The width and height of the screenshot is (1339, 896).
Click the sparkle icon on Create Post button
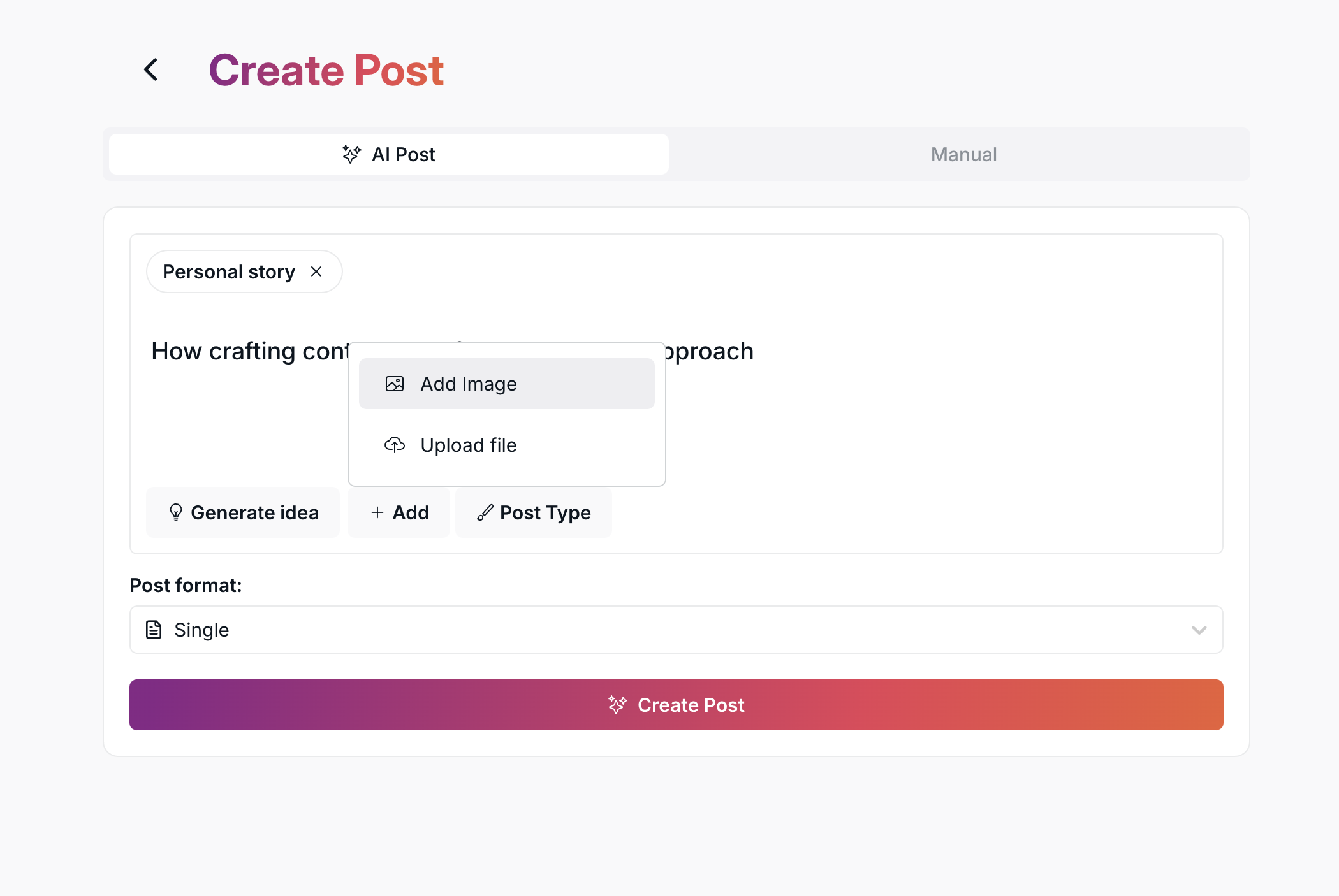pyautogui.click(x=617, y=705)
